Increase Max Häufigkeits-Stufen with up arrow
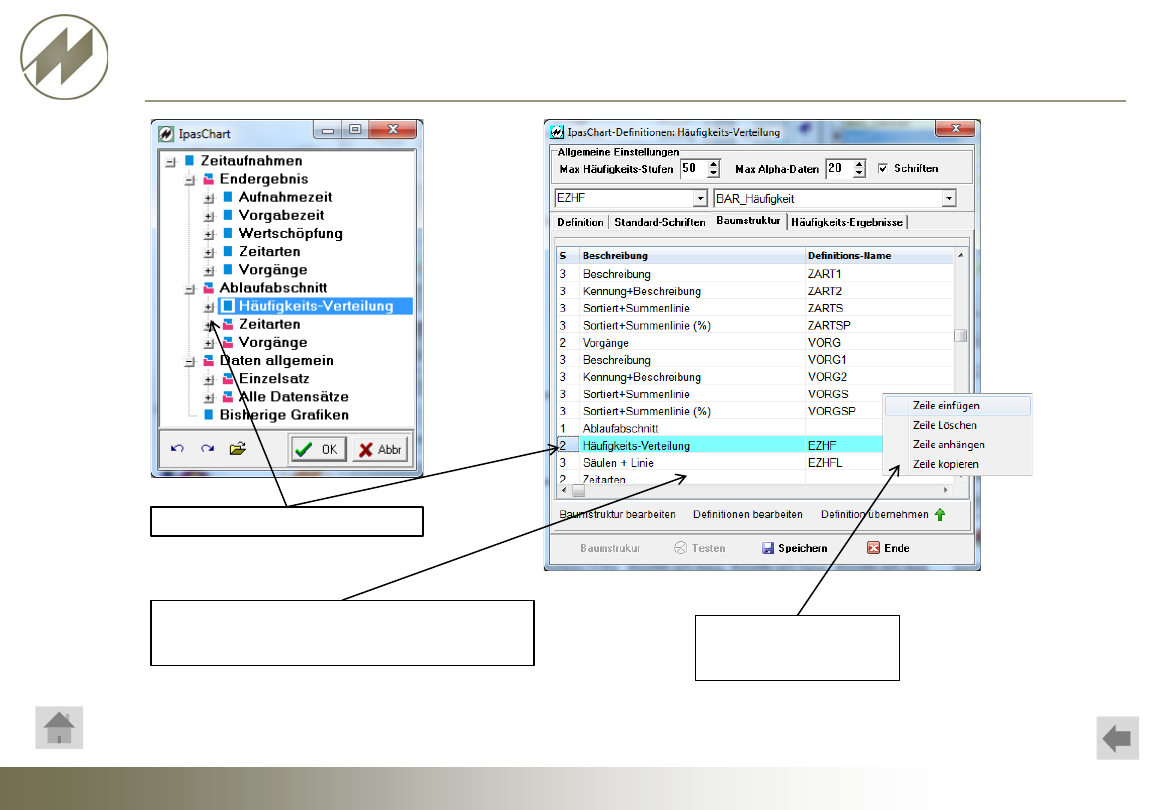 [713, 164]
